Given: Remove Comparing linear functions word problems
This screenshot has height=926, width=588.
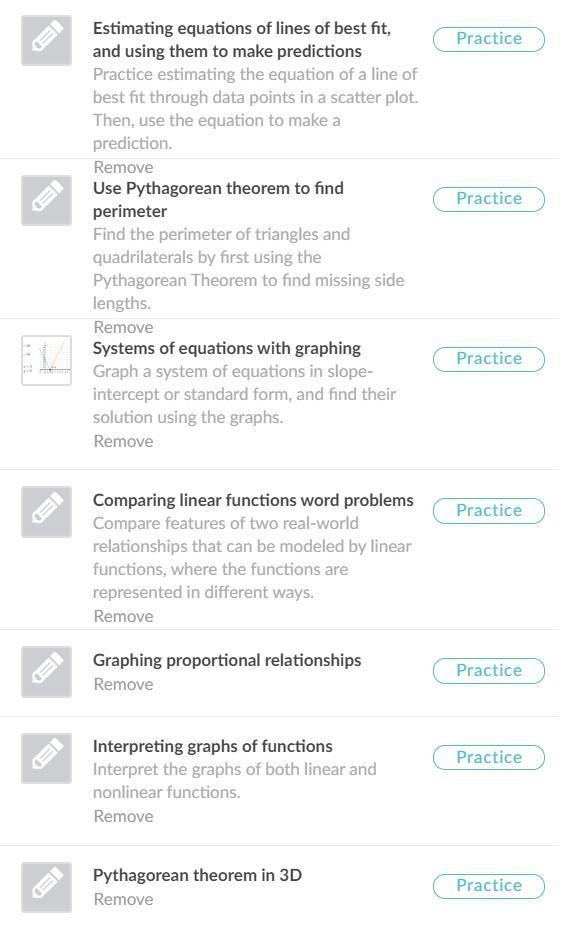Looking at the screenshot, I should coord(123,616).
